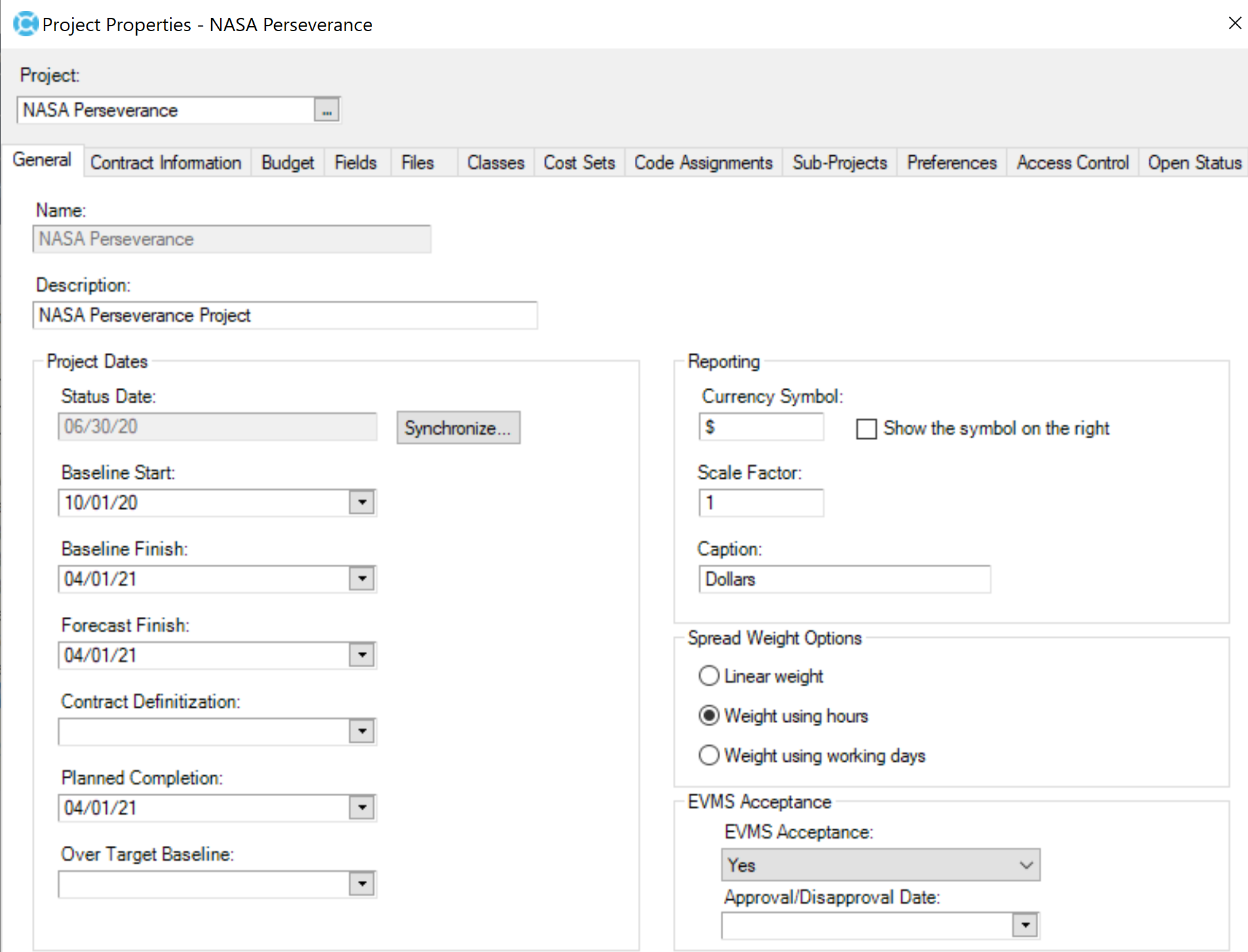
Task: Click the application icon in the title bar
Action: [25, 24]
